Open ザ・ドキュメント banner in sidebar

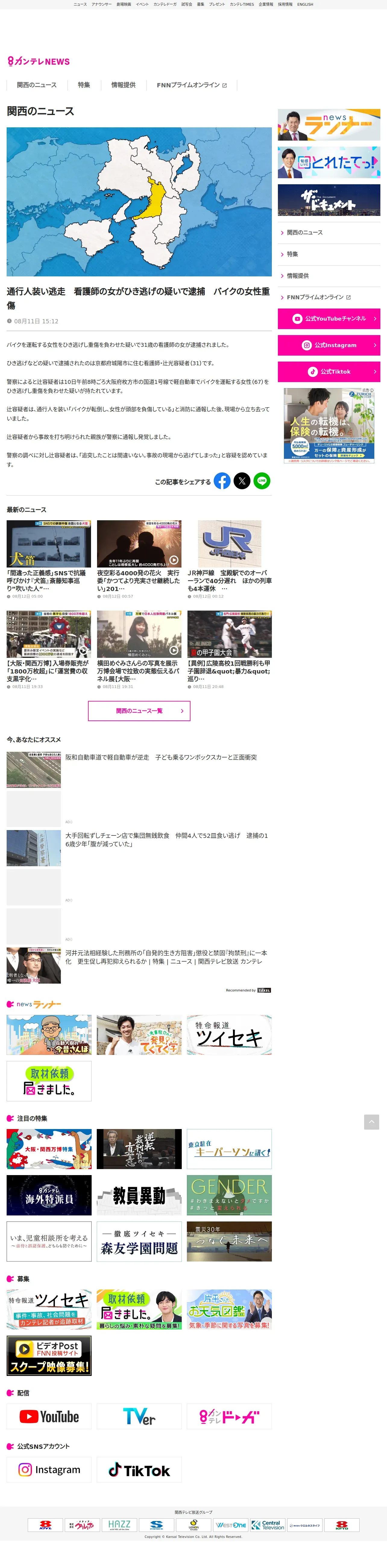(x=329, y=200)
